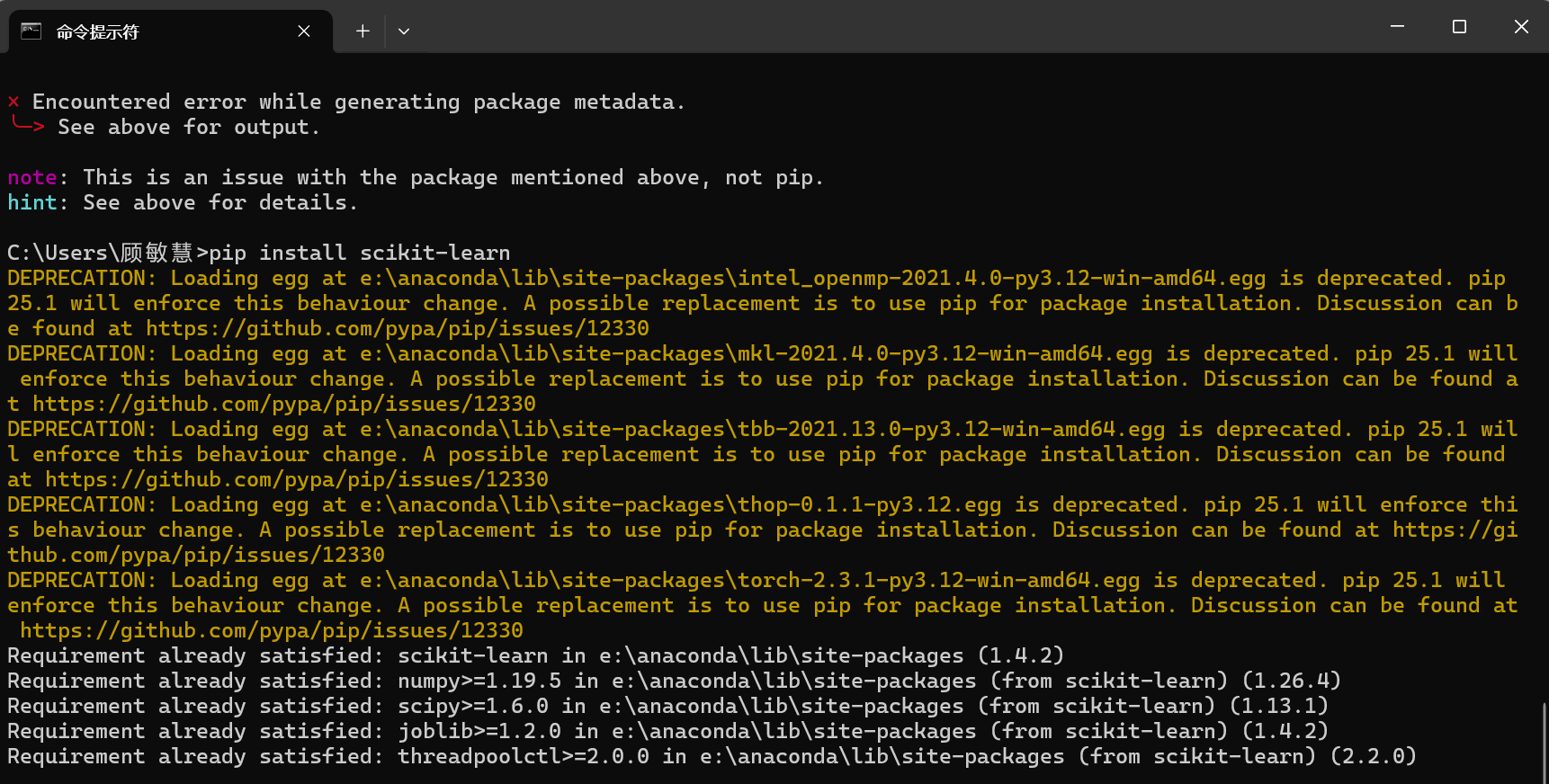Screen dimensions: 1549x784
Task: Click the new tab plus icon
Action: point(362,31)
